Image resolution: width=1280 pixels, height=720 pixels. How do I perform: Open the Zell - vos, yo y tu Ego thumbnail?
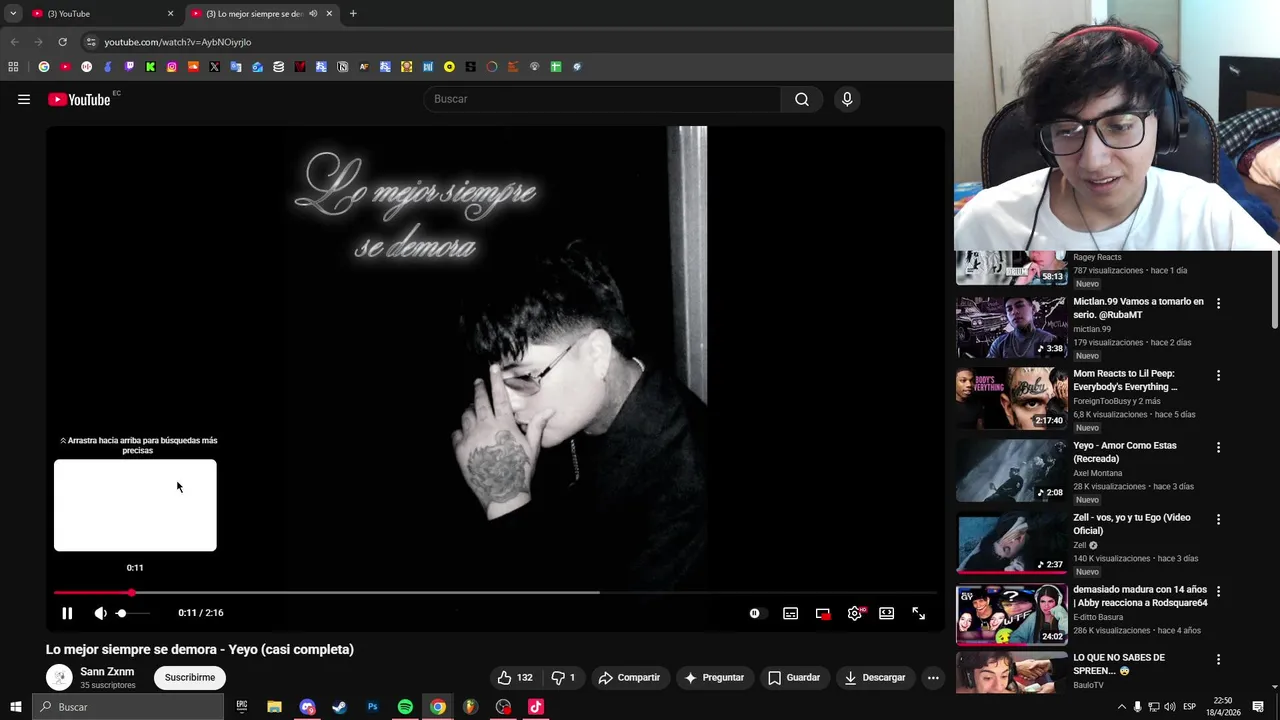coord(1011,542)
